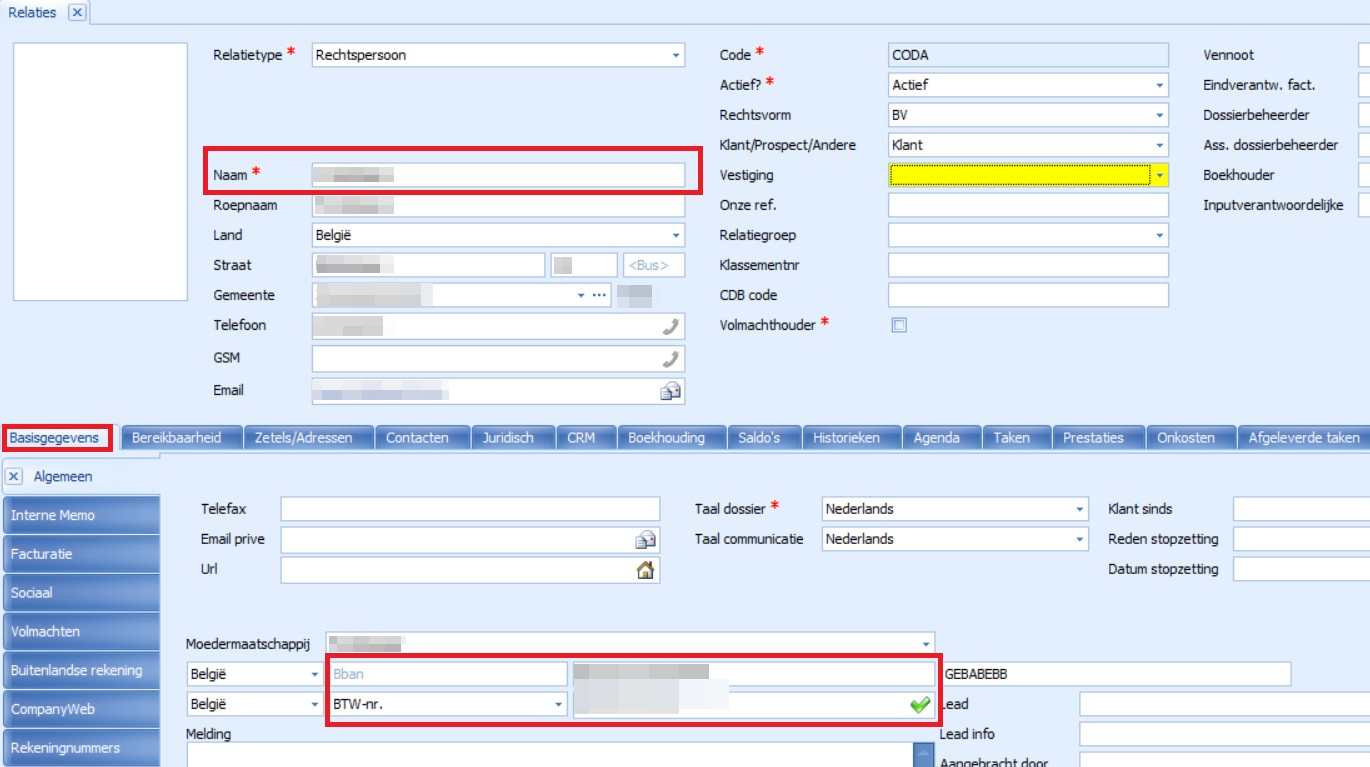Expand the yellow Vestiging dropdown
Screen dimensions: 1370x767
tap(1159, 176)
